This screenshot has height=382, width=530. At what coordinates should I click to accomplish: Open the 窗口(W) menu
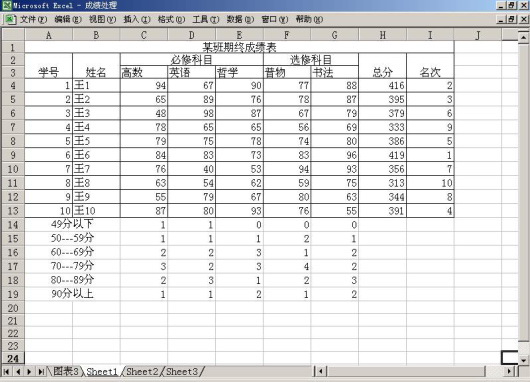click(x=274, y=19)
